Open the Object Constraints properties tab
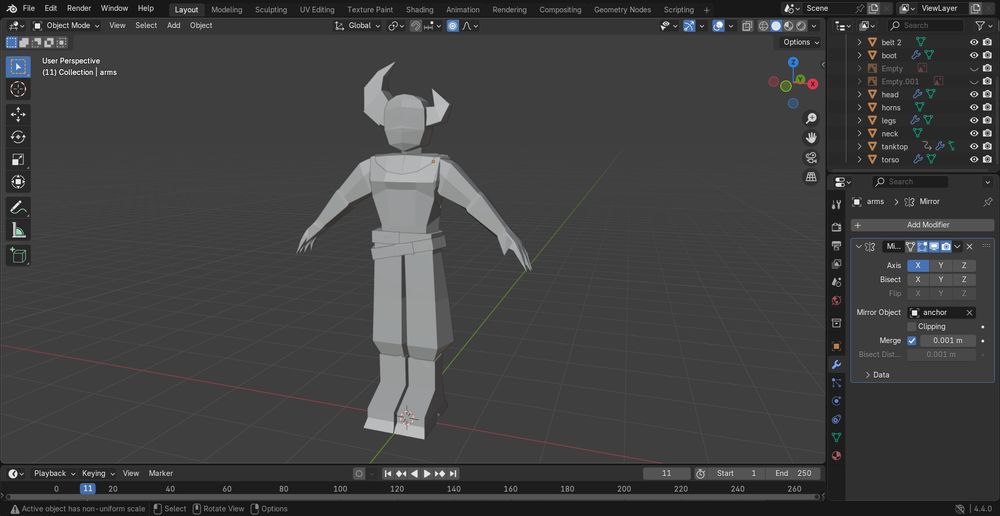Screen dimensions: 1000x516 [836, 419]
